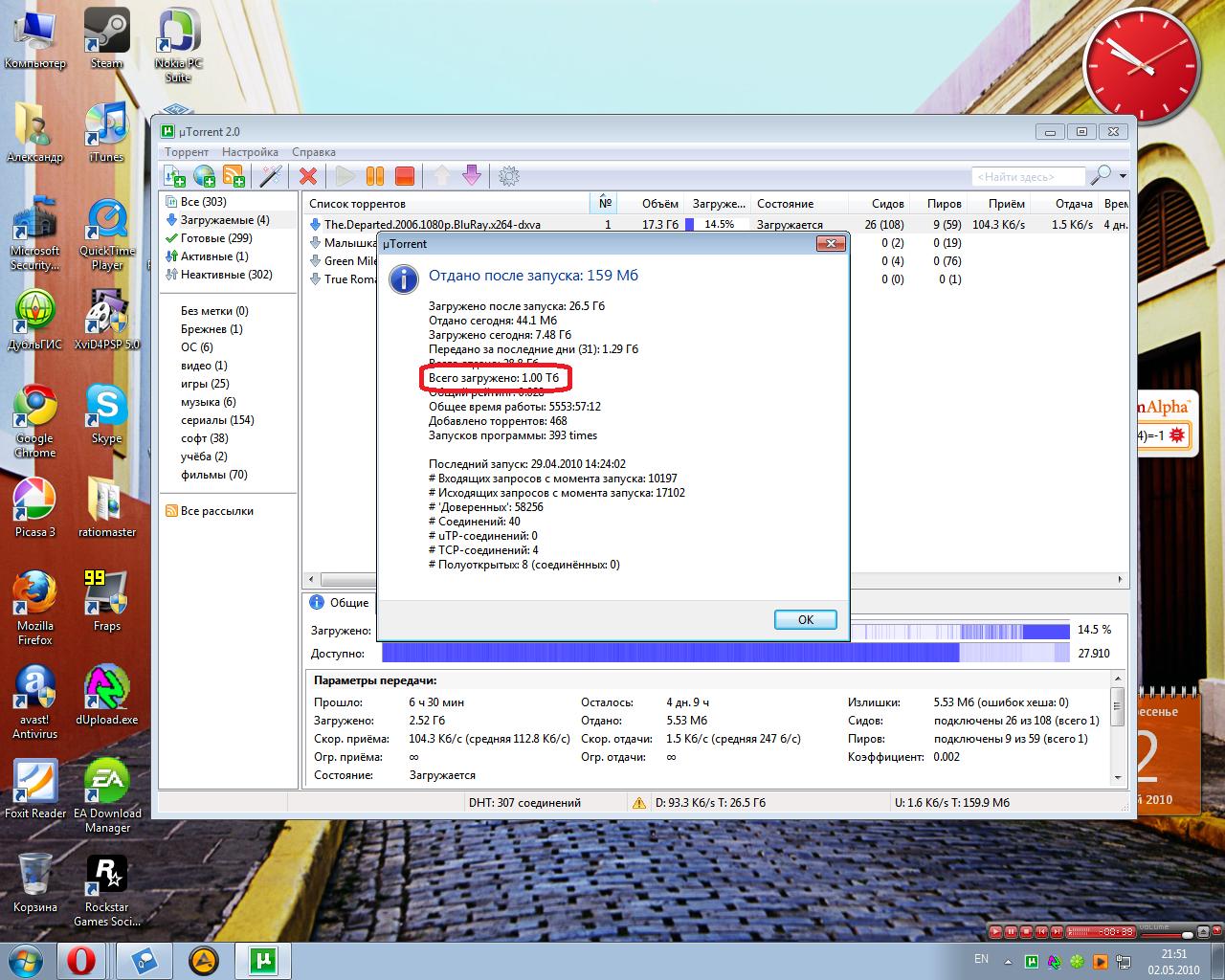This screenshot has width=1225, height=980.
Task: Open the Справка menu
Action: pyautogui.click(x=314, y=151)
